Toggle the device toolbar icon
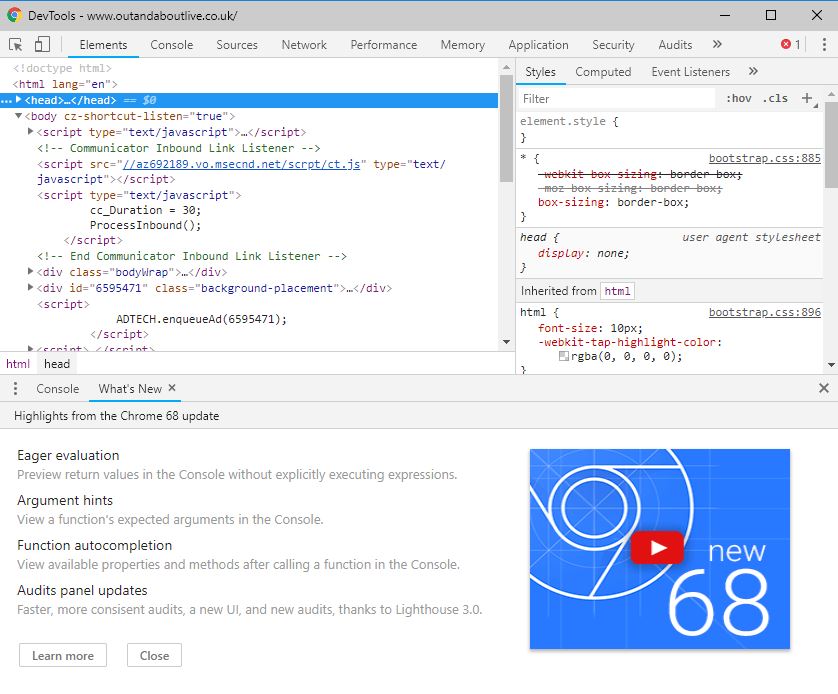Image resolution: width=838 pixels, height=694 pixels. (x=42, y=44)
